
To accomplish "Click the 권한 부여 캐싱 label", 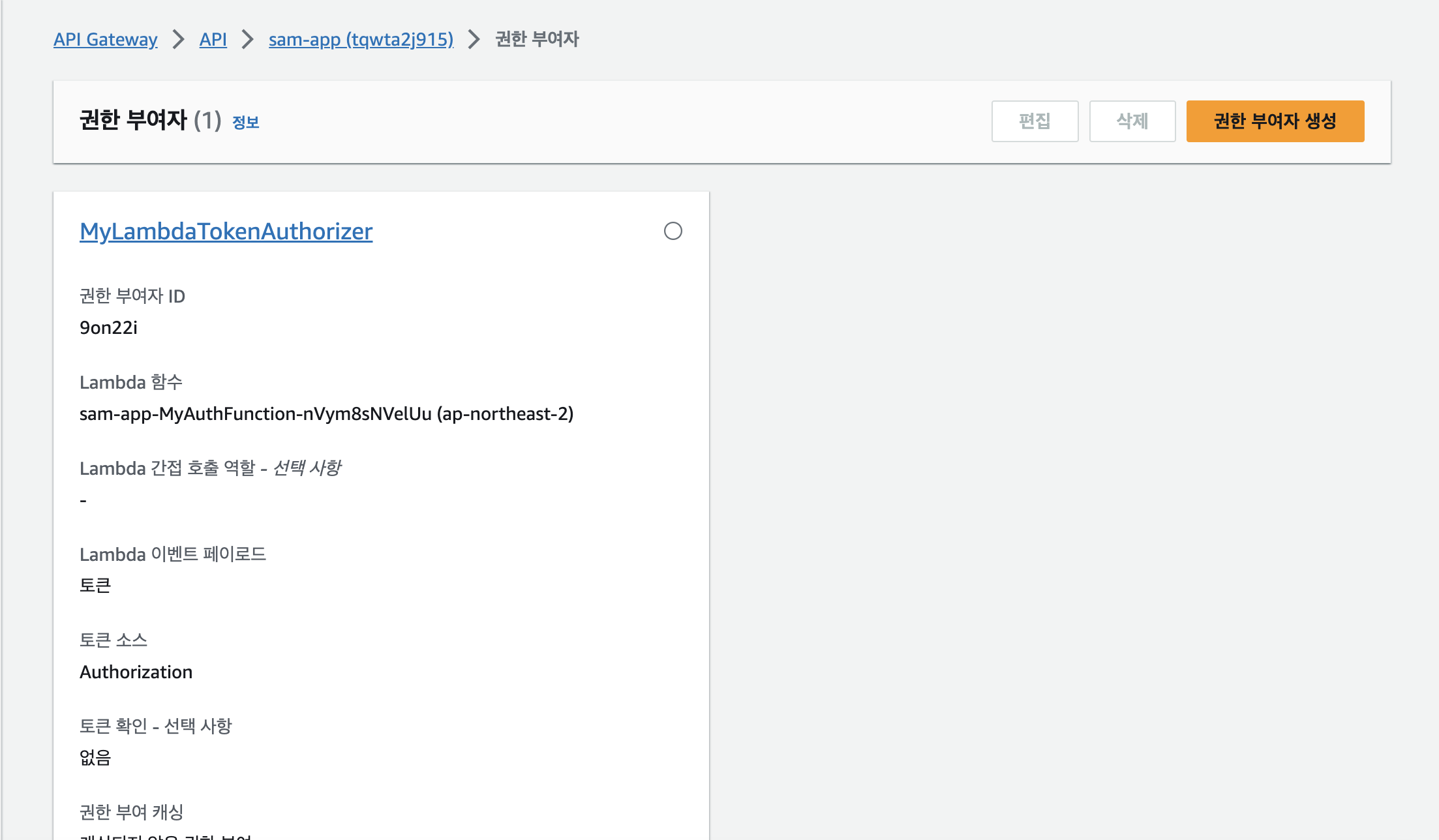I will [x=131, y=812].
